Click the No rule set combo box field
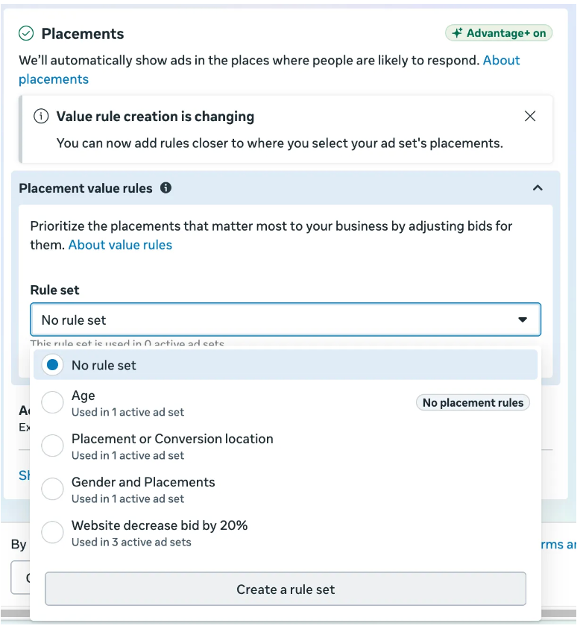The width and height of the screenshot is (584, 630). [x=286, y=320]
